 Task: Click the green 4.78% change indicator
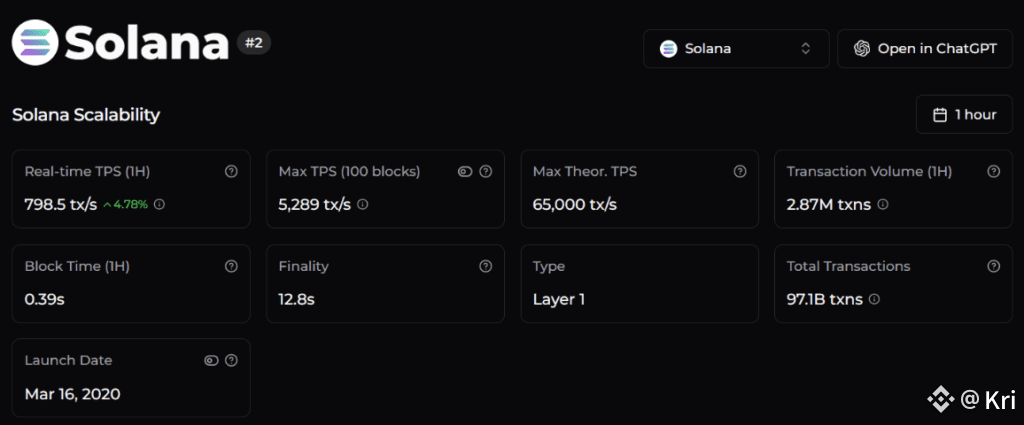tap(126, 204)
